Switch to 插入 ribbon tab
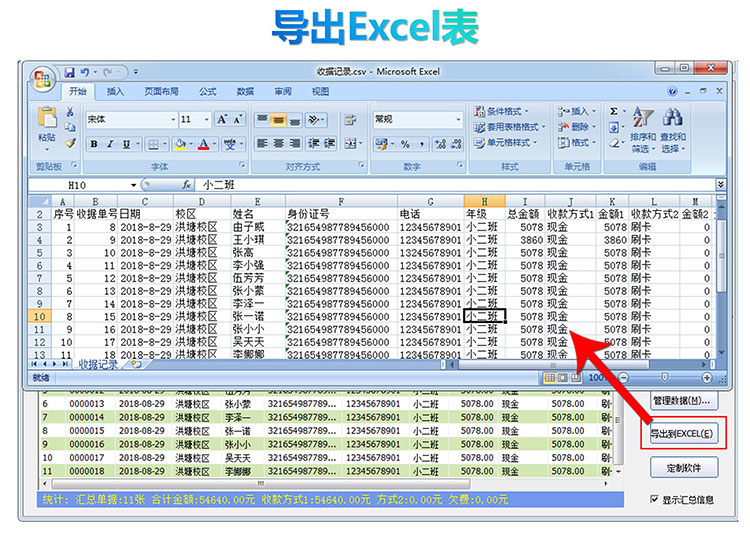This screenshot has width=750, height=552. (115, 91)
